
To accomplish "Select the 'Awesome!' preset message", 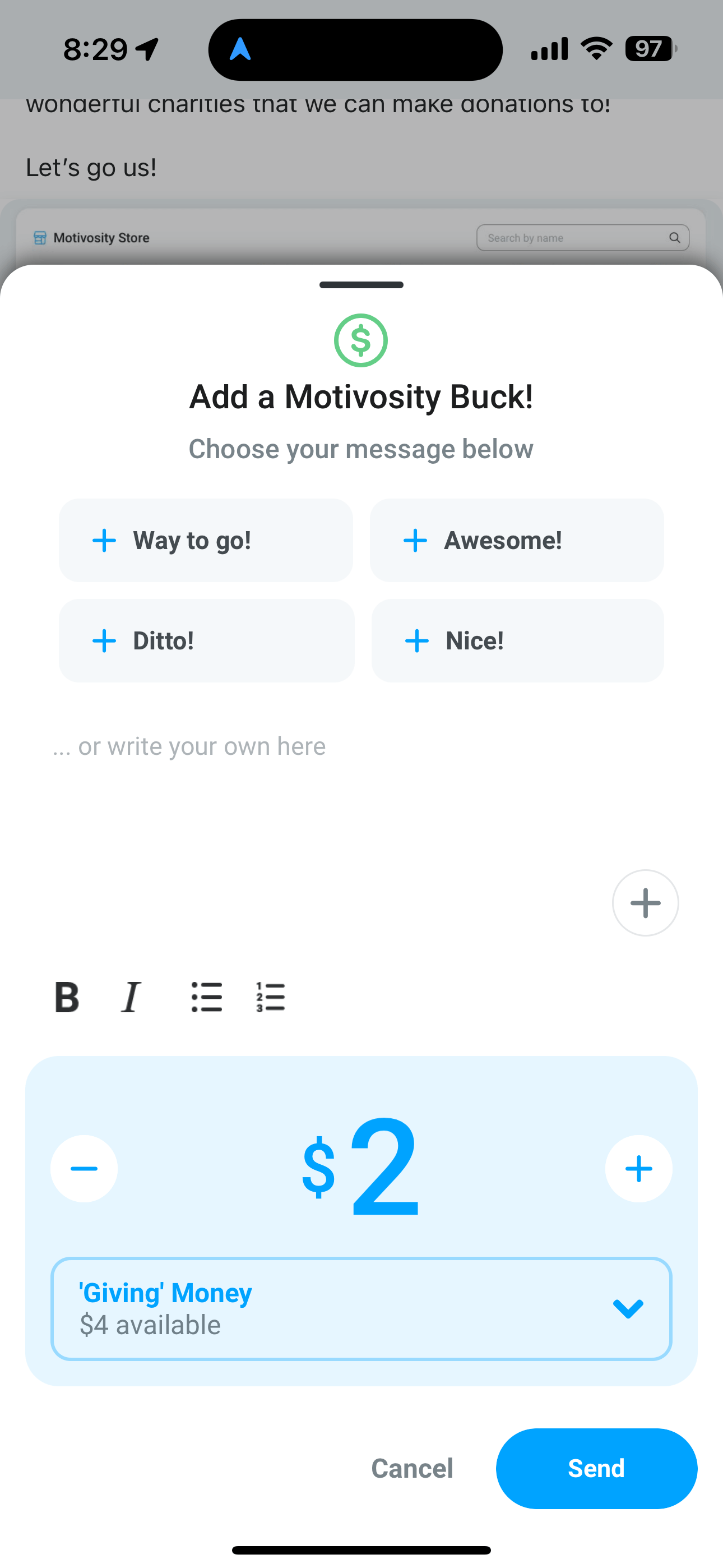I will (516, 540).
